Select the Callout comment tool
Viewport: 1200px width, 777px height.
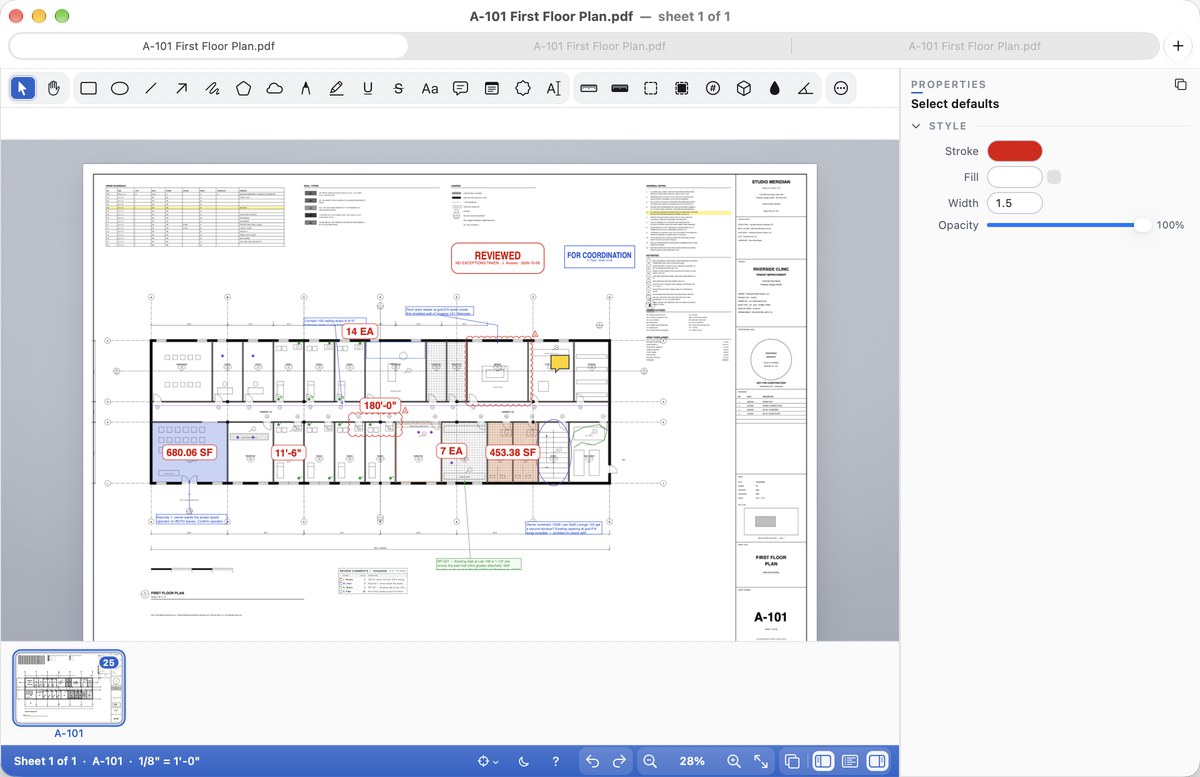pyautogui.click(x=460, y=88)
